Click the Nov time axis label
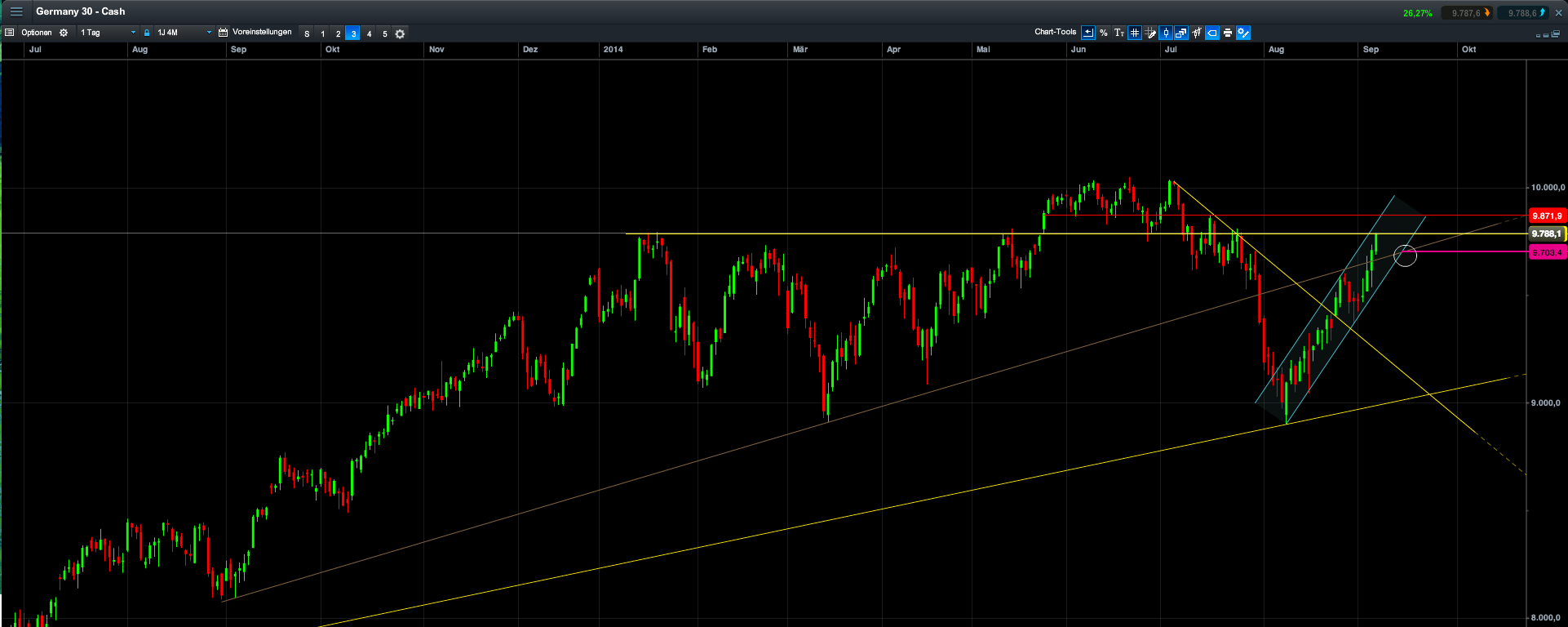Viewport: 1568px width, 627px height. click(436, 49)
